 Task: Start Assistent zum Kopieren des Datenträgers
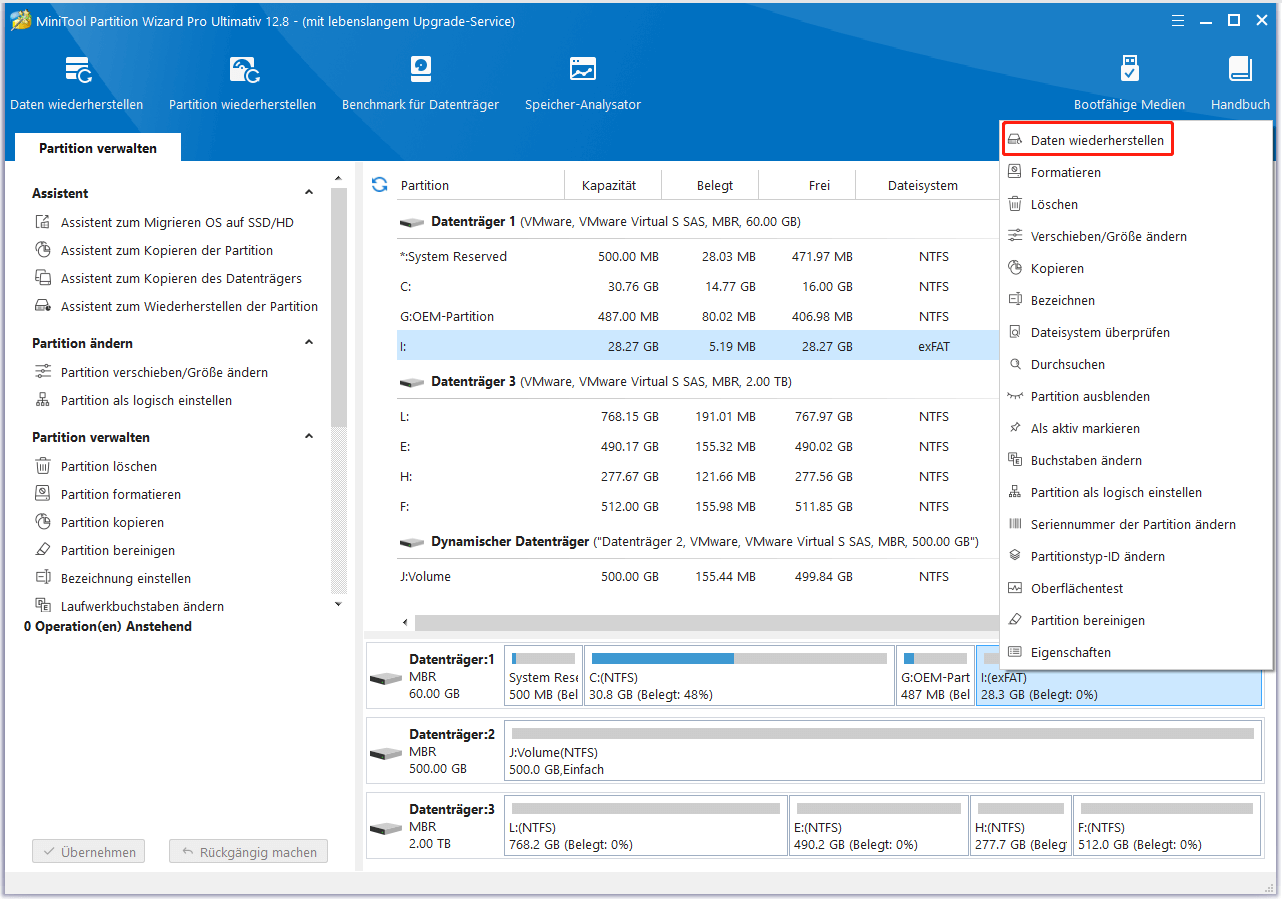coord(181,278)
